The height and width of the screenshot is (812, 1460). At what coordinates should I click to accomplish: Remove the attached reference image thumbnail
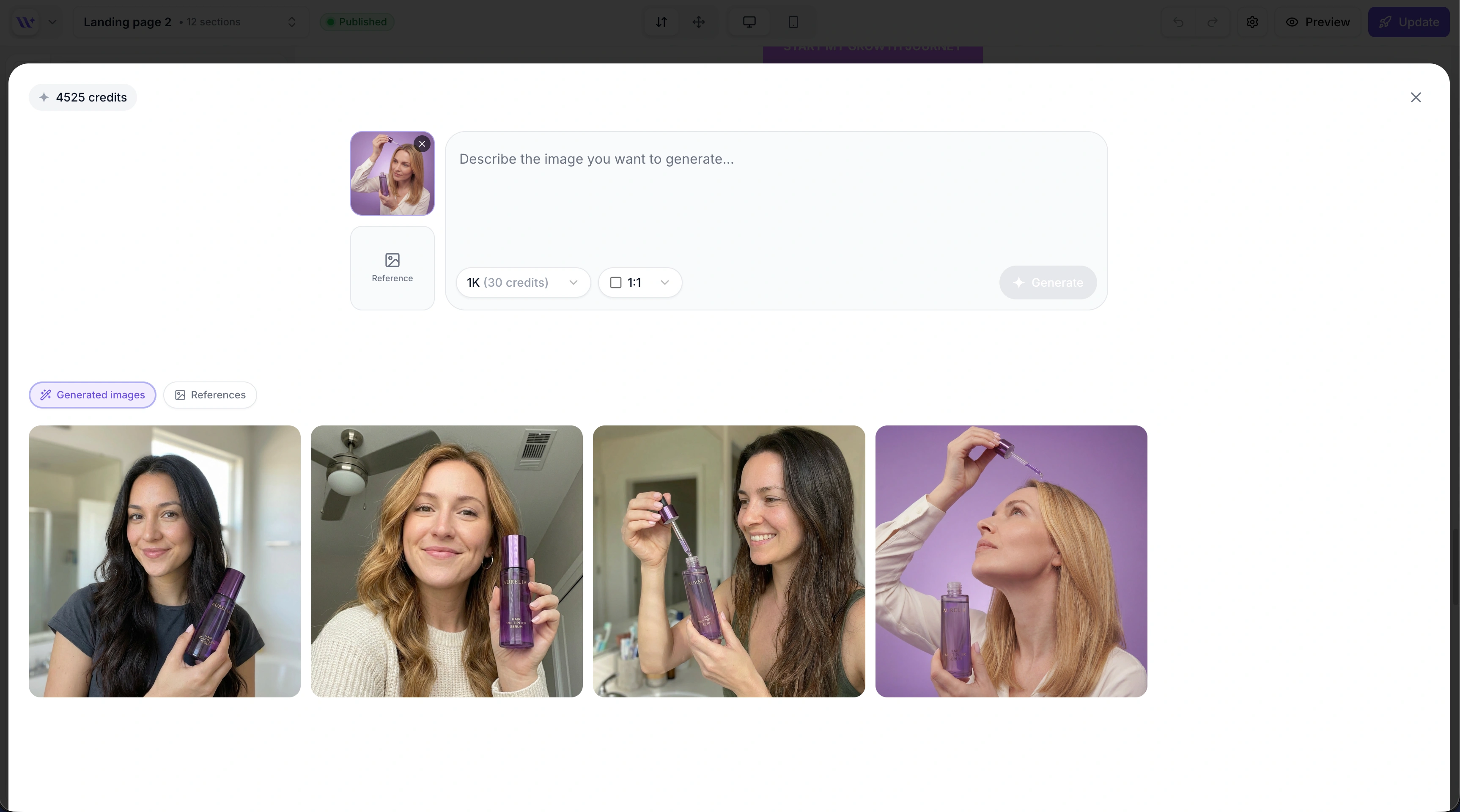click(x=422, y=144)
